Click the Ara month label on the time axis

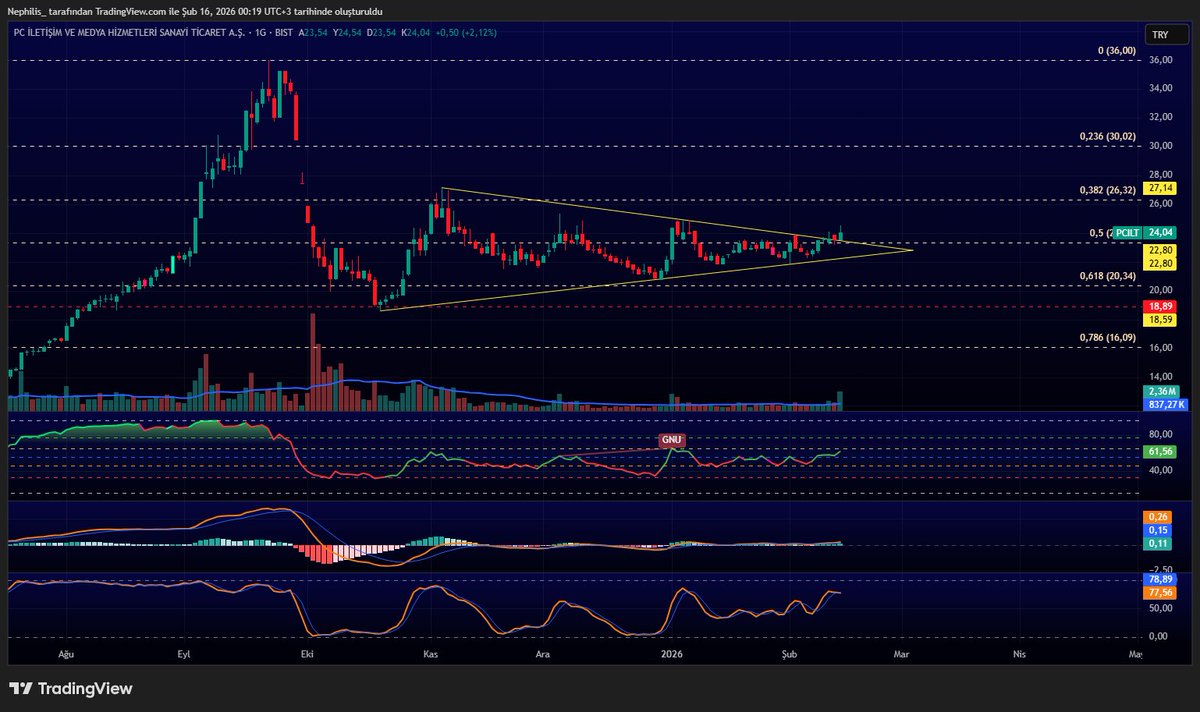click(544, 654)
